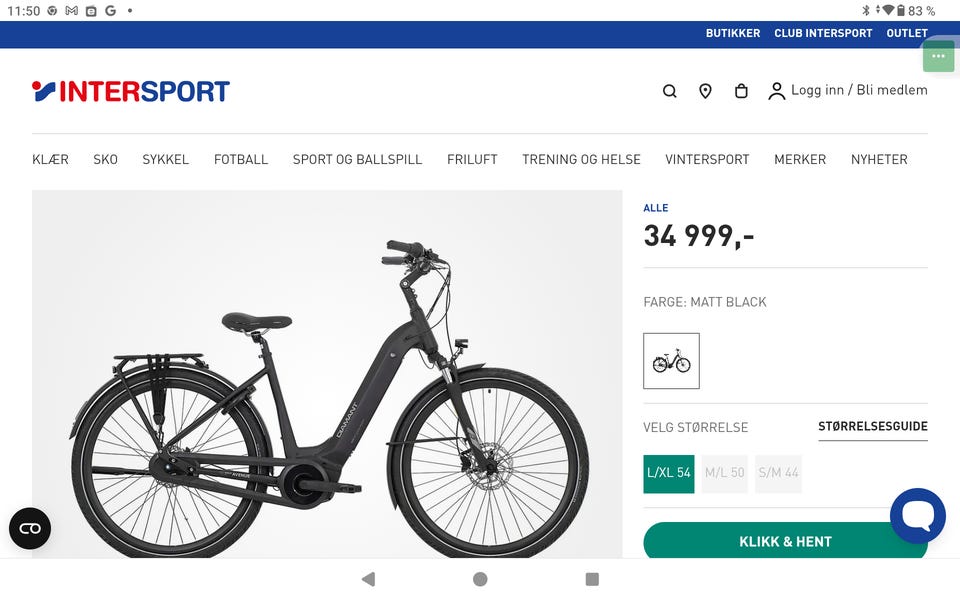960x600 pixels.
Task: Click the black accessibility glasses icon
Action: (x=30, y=528)
